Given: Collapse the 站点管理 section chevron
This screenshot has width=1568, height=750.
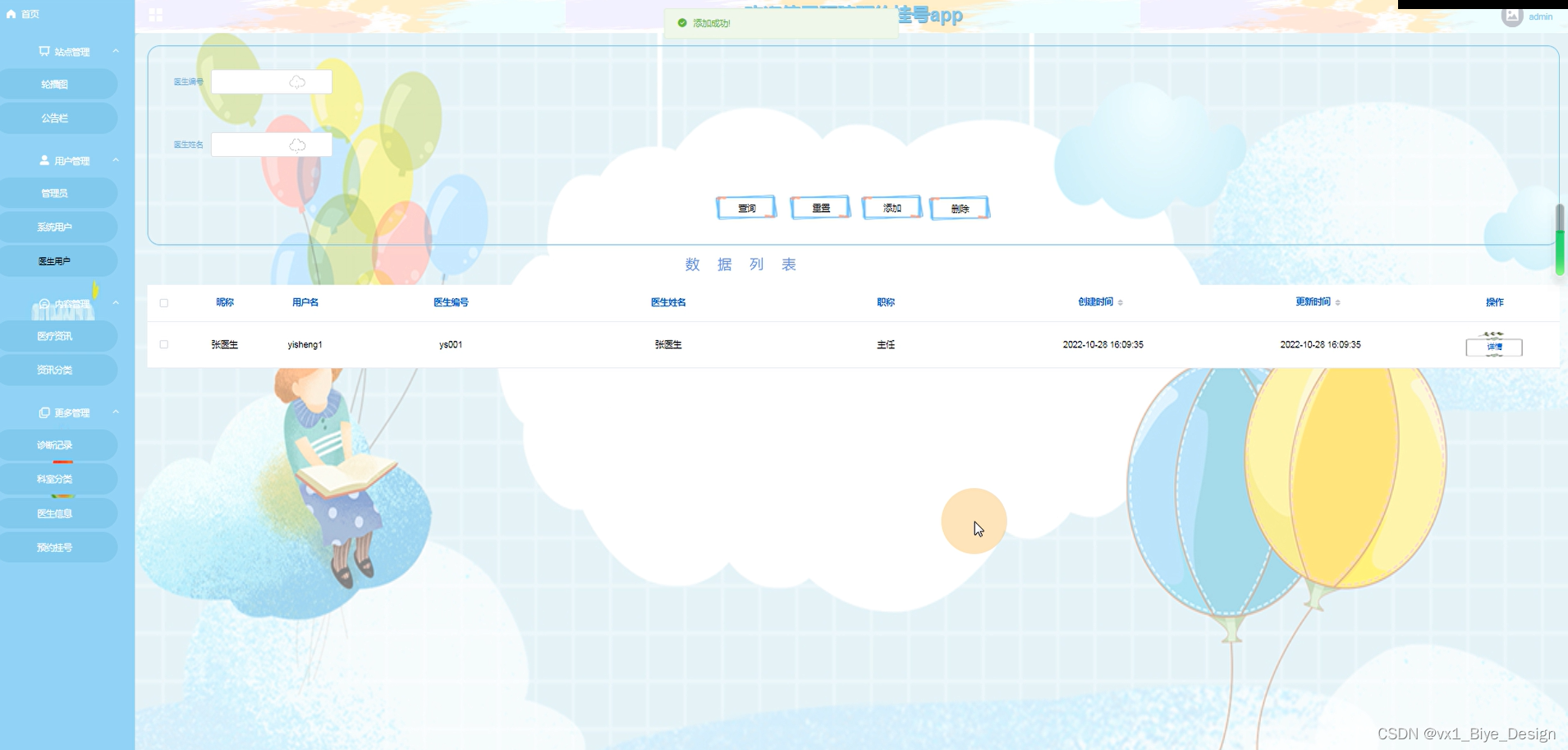Looking at the screenshot, I should (x=116, y=51).
